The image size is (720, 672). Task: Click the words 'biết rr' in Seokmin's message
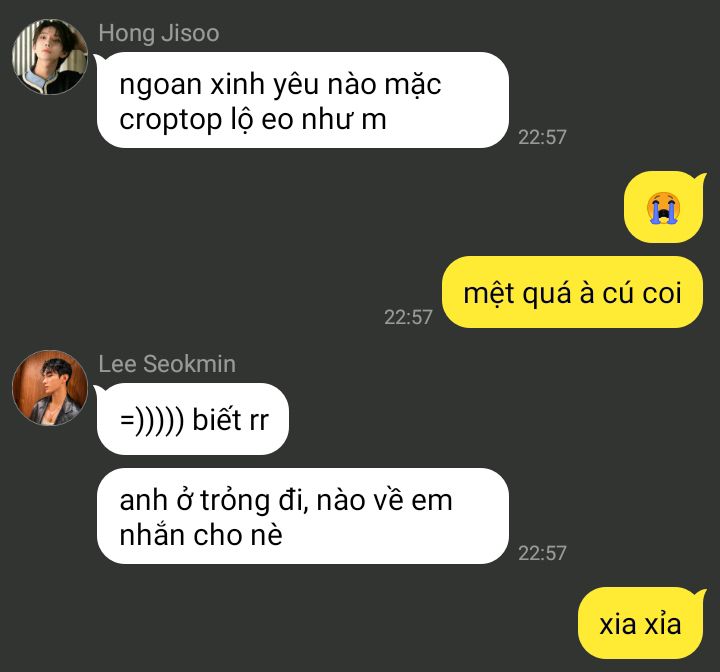coord(231,419)
